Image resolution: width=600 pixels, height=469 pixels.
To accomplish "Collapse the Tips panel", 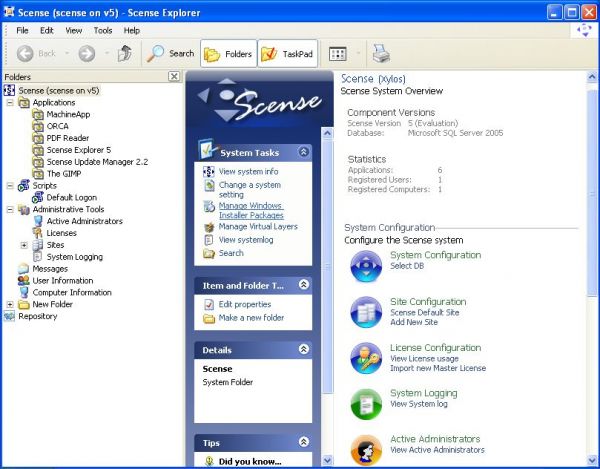I will [x=303, y=442].
